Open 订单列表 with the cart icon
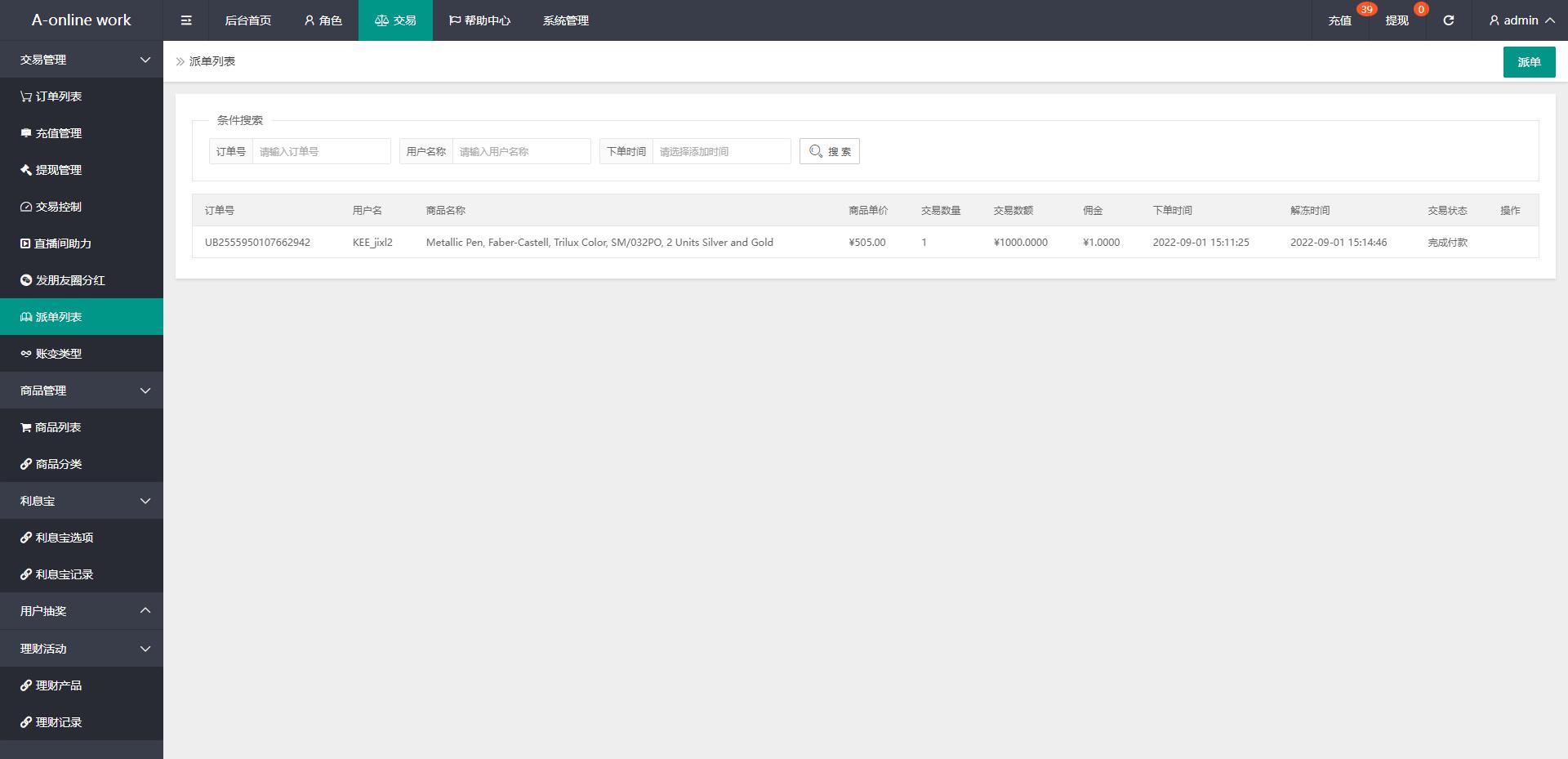This screenshot has width=1568, height=759. click(58, 96)
